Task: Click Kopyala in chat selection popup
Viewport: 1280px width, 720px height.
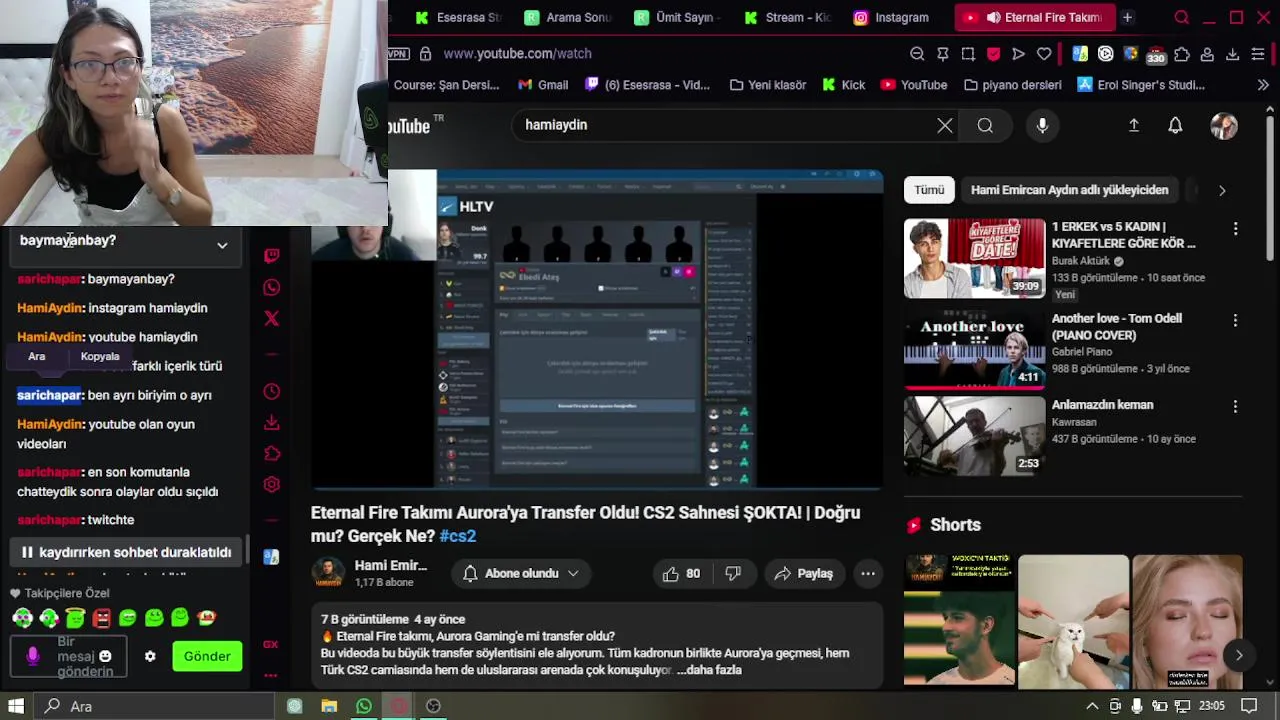Action: point(100,356)
